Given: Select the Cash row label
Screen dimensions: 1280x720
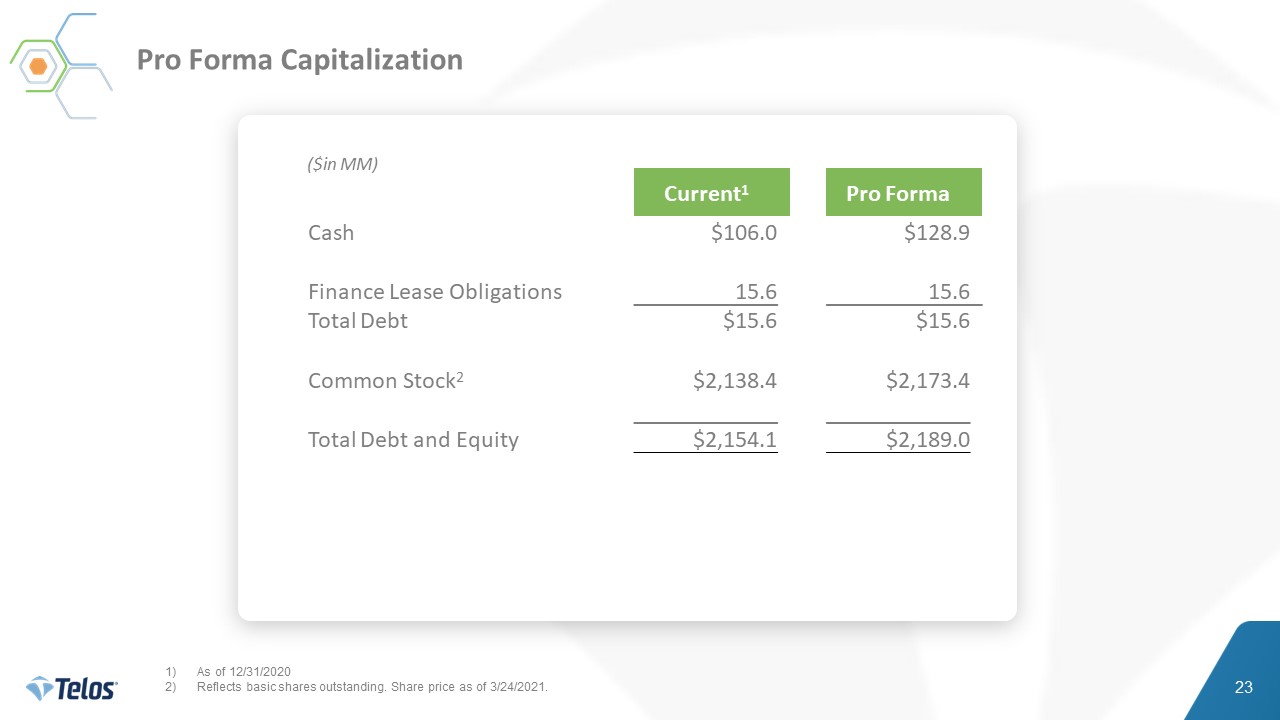Looking at the screenshot, I should (x=331, y=233).
